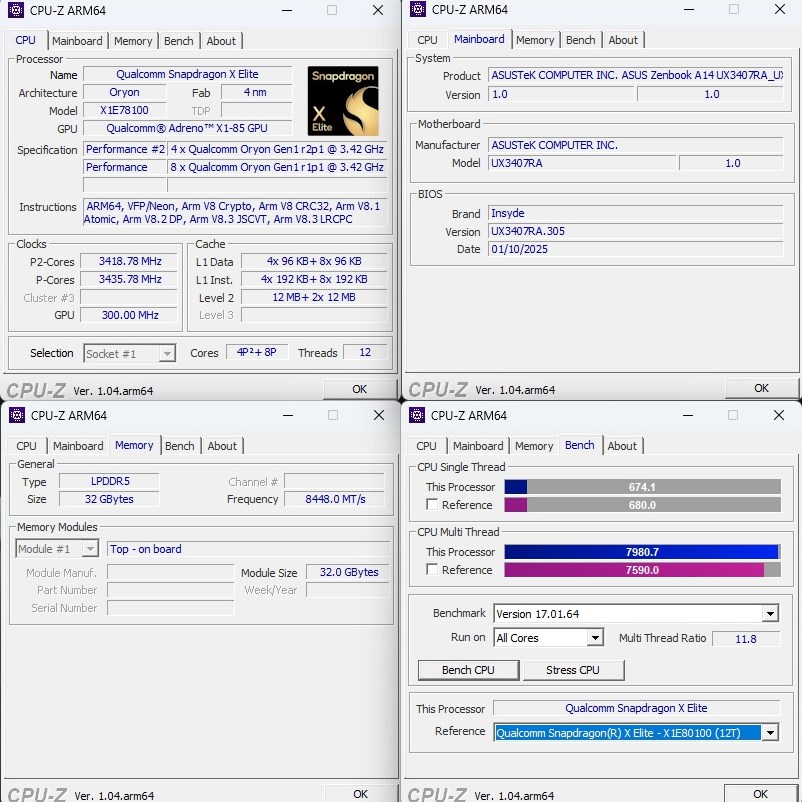Click the CPU-Z title bar icon in the motherboard info window
The width and height of the screenshot is (802, 802).
tap(416, 9)
